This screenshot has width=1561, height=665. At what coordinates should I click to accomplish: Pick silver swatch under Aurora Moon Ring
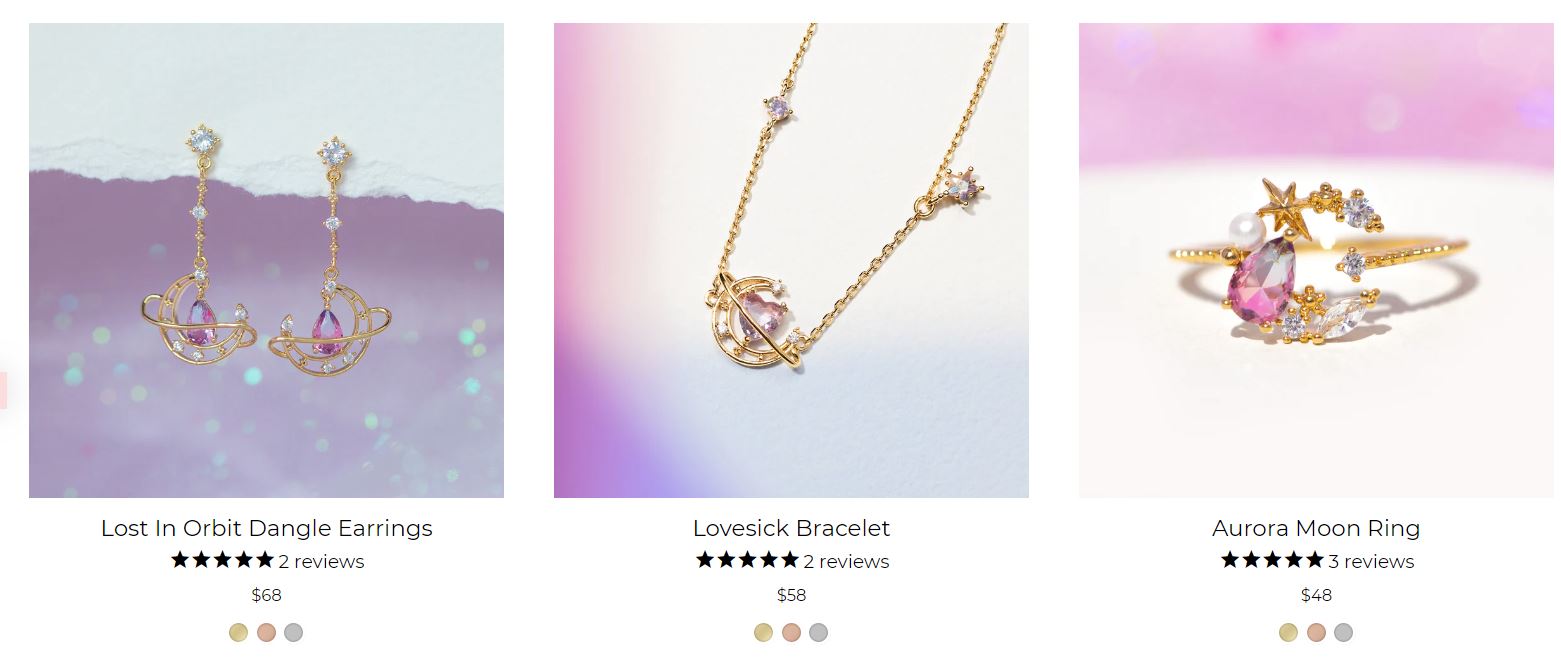[1343, 632]
